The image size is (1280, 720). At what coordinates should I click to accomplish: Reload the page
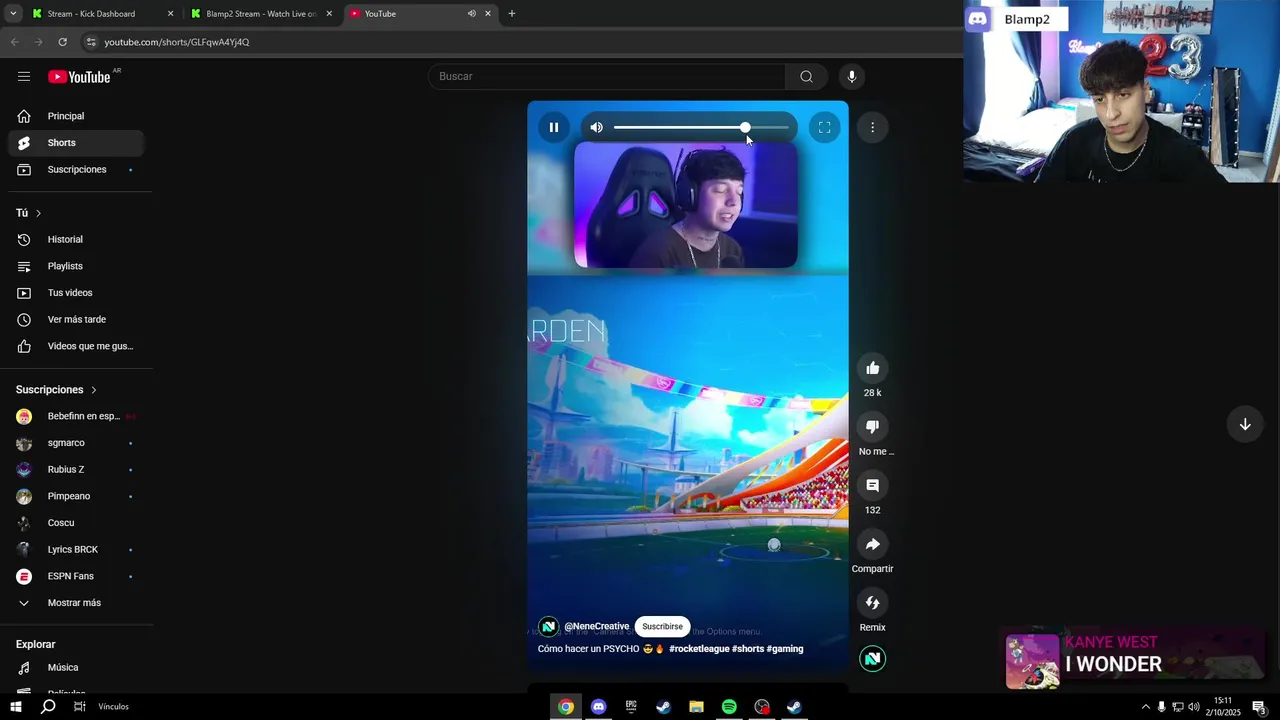click(62, 42)
